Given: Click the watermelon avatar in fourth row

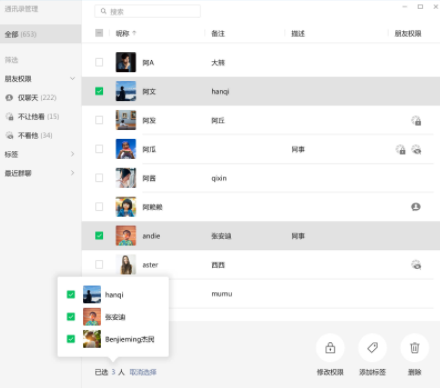Looking at the screenshot, I should pyautogui.click(x=126, y=149).
